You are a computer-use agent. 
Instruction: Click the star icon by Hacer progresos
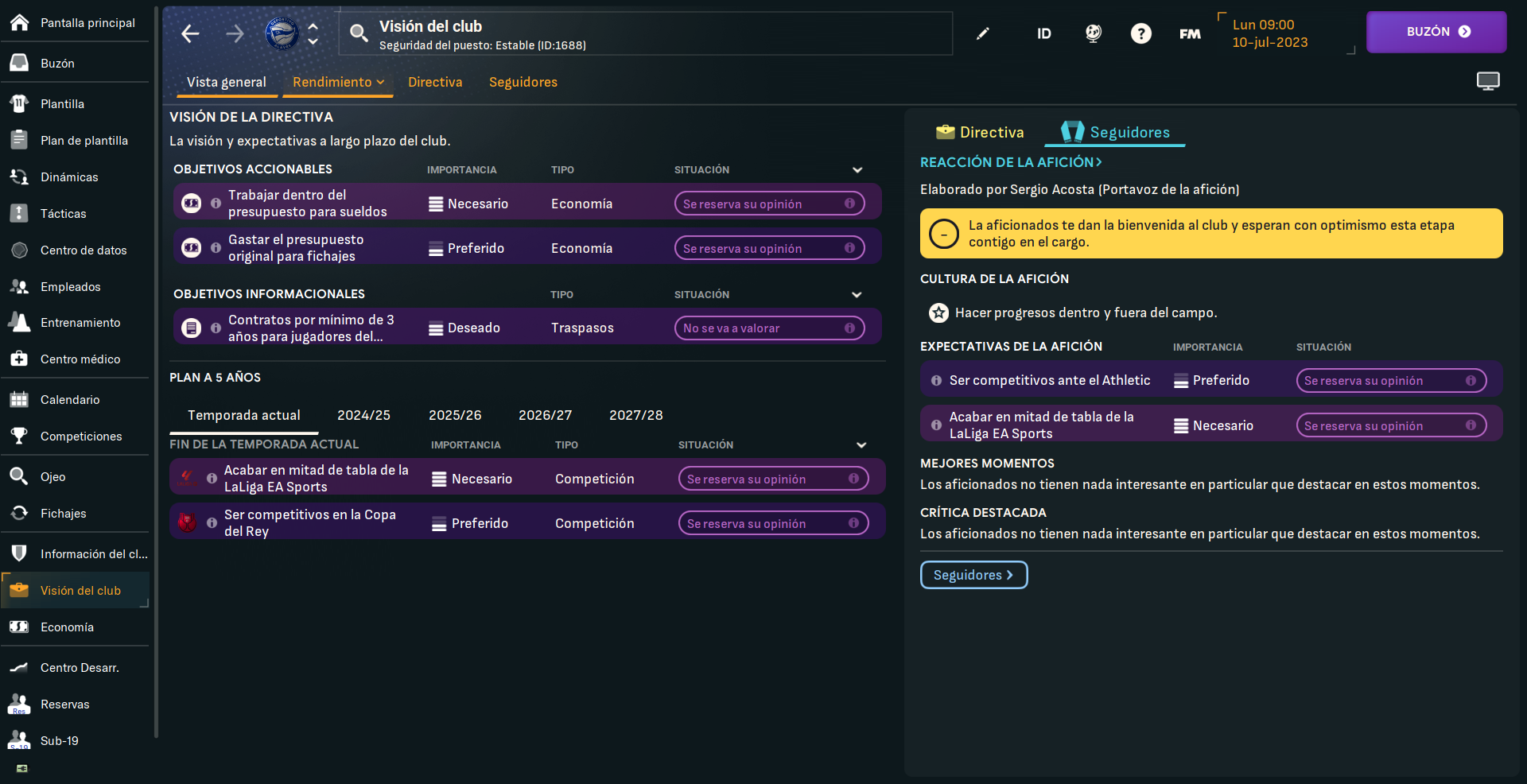pyautogui.click(x=938, y=312)
